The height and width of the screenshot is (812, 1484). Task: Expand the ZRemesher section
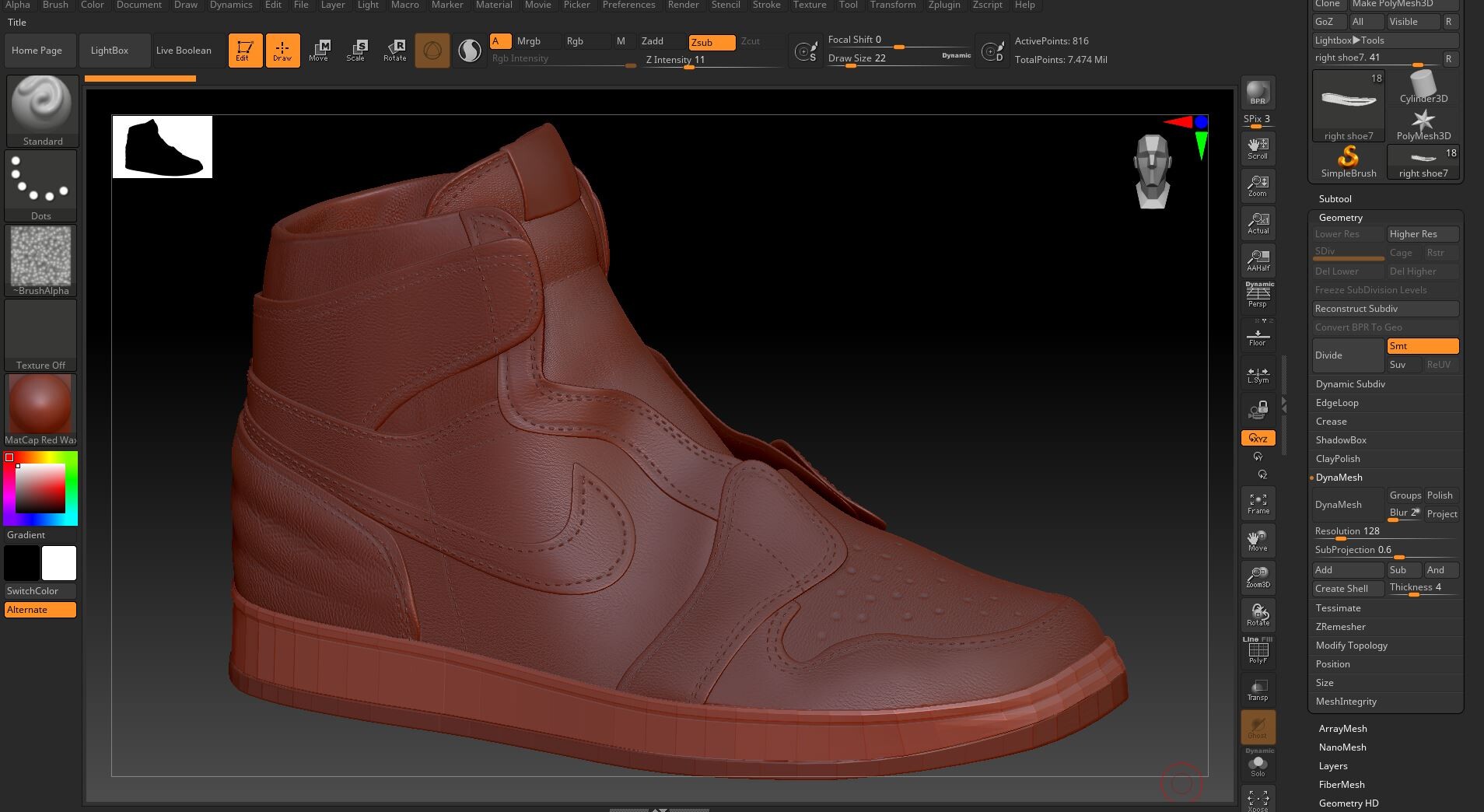pyautogui.click(x=1340, y=627)
